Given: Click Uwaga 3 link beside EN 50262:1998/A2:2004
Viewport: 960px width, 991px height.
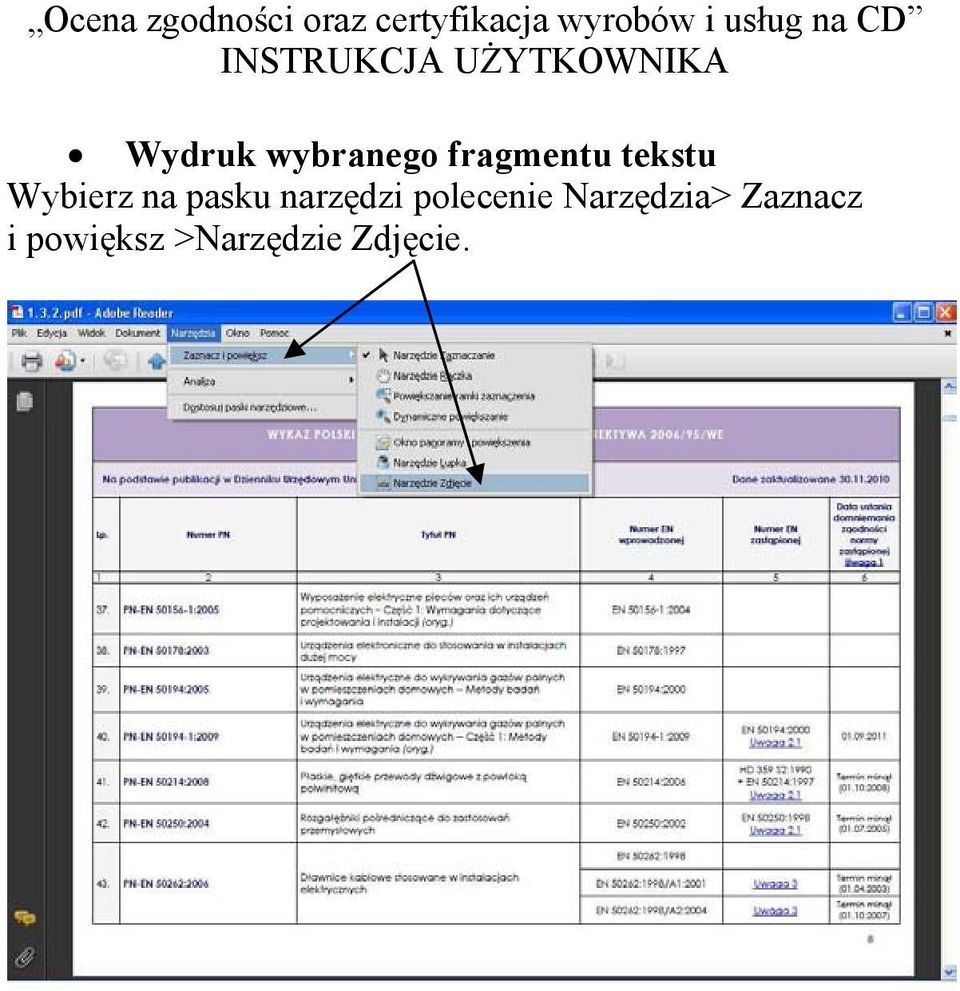Looking at the screenshot, I should click(x=775, y=910).
